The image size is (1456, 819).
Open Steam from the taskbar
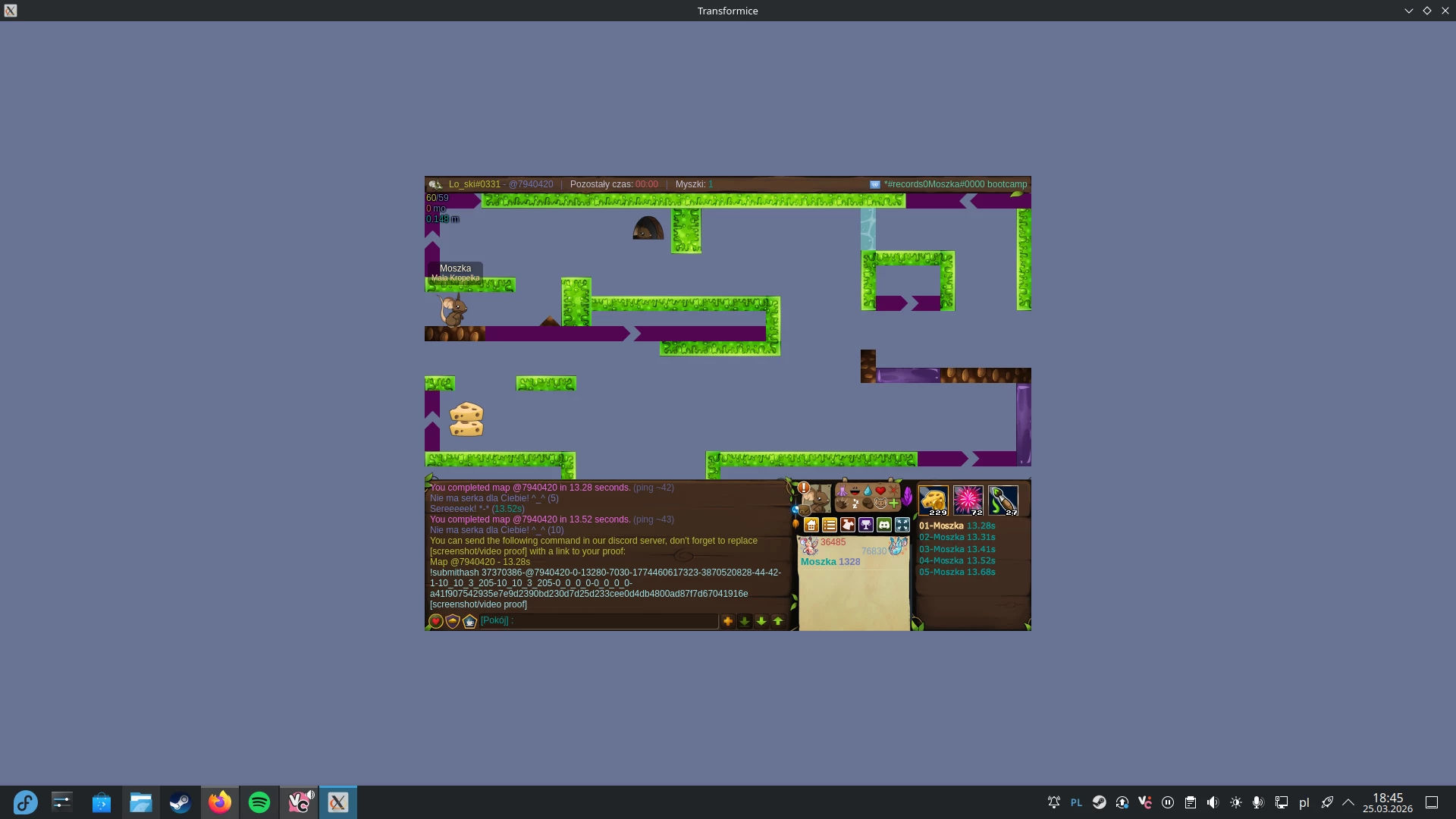180,802
